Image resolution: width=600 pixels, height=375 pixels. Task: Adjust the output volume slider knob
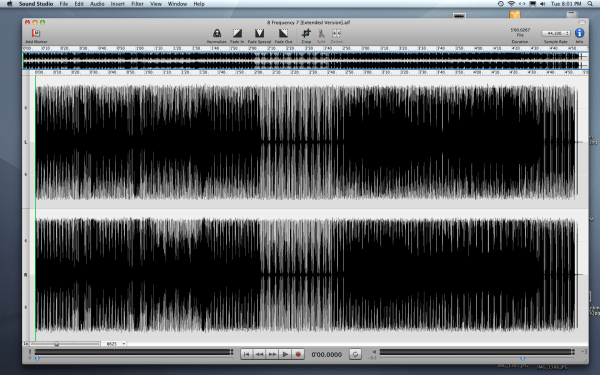[x=523, y=359]
